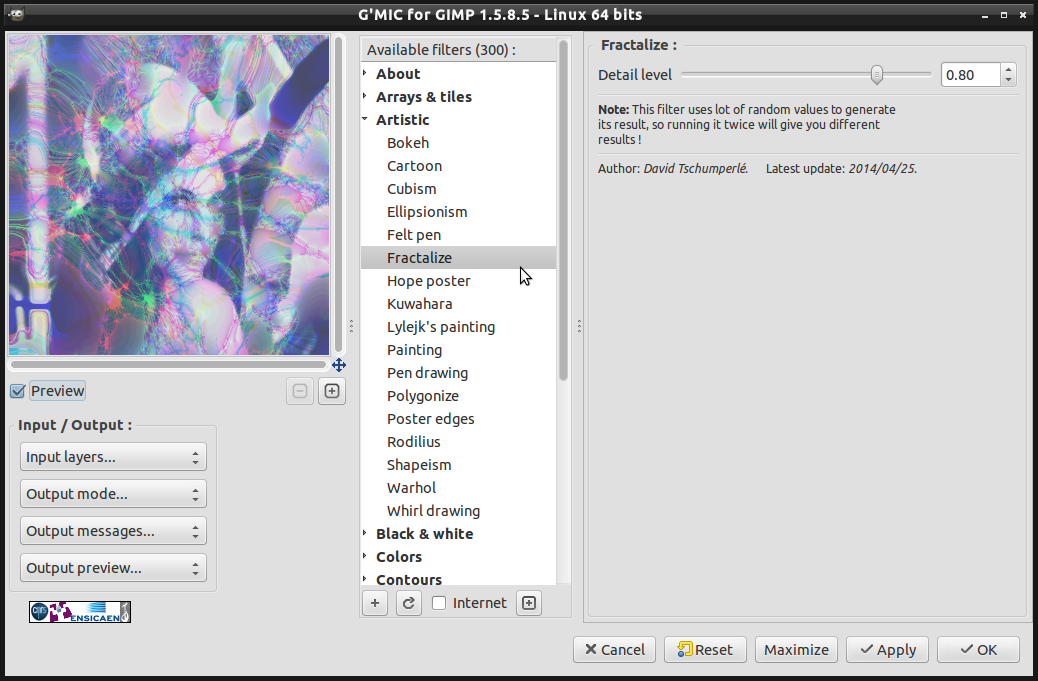
Task: Expand the Colors category
Action: pyautogui.click(x=365, y=557)
